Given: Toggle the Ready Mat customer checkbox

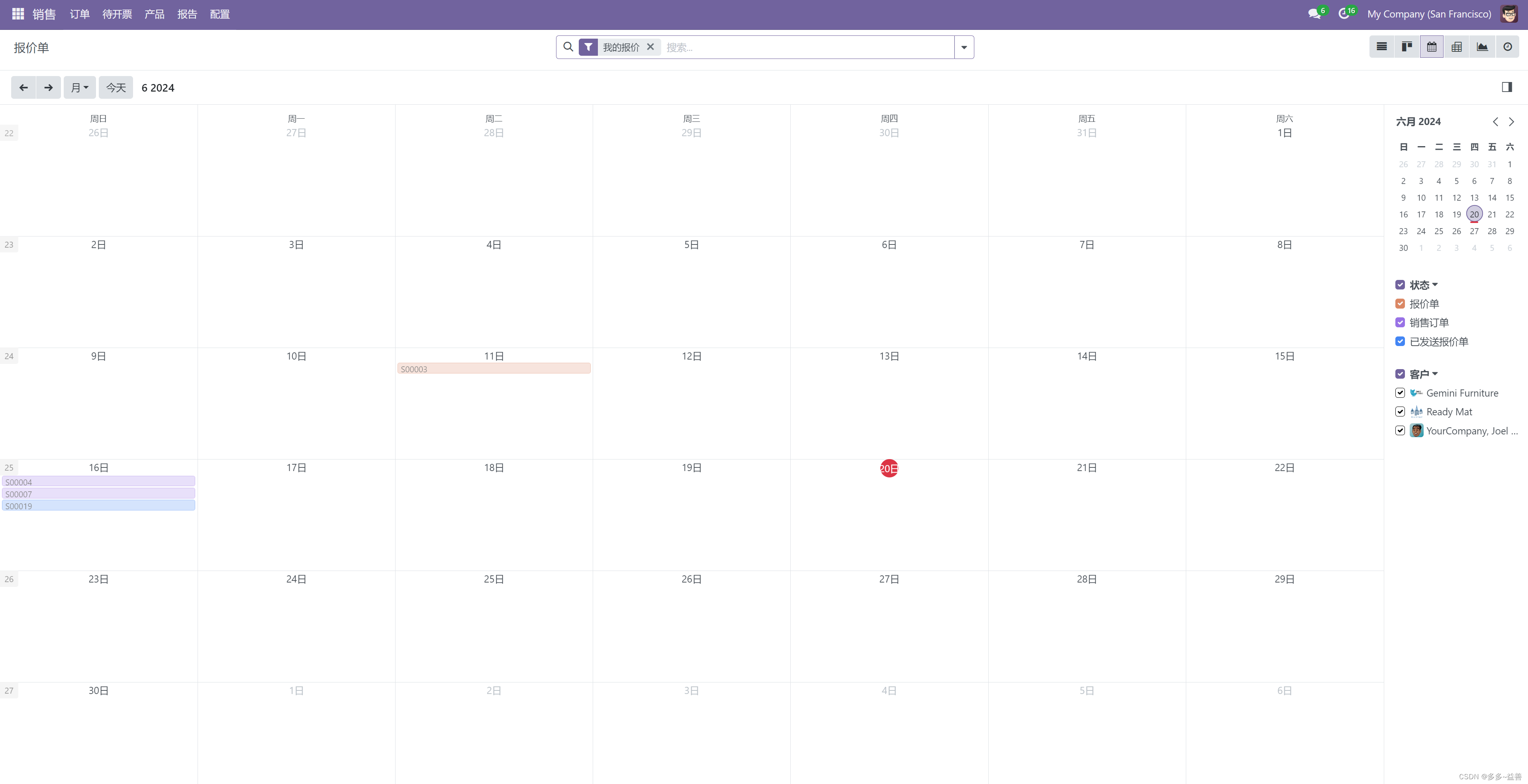Looking at the screenshot, I should pyautogui.click(x=1400, y=412).
